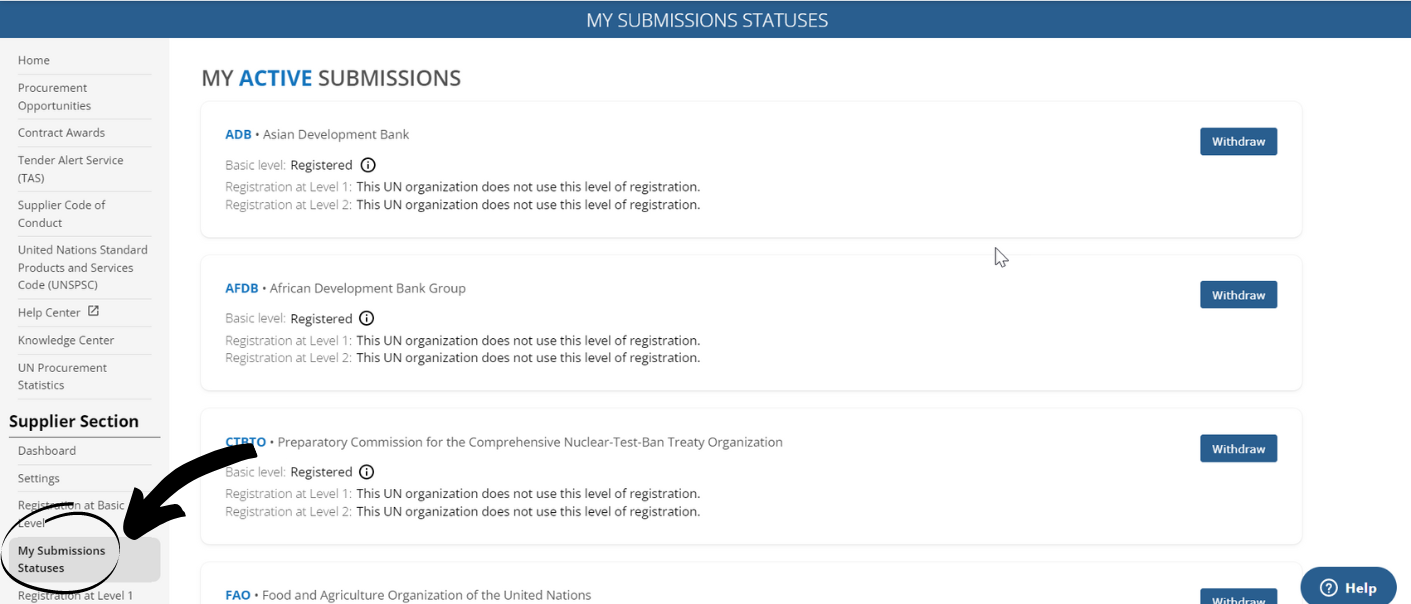1411x604 pixels.
Task: Open supplier Dashboard
Action: click(x=47, y=451)
